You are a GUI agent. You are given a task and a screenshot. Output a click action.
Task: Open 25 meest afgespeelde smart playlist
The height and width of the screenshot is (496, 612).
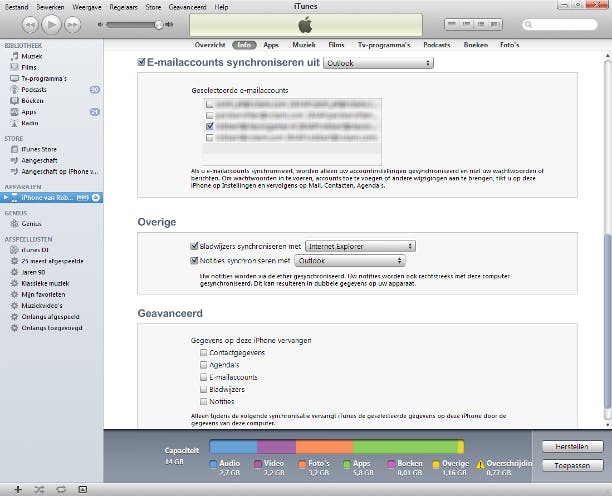click(x=52, y=261)
